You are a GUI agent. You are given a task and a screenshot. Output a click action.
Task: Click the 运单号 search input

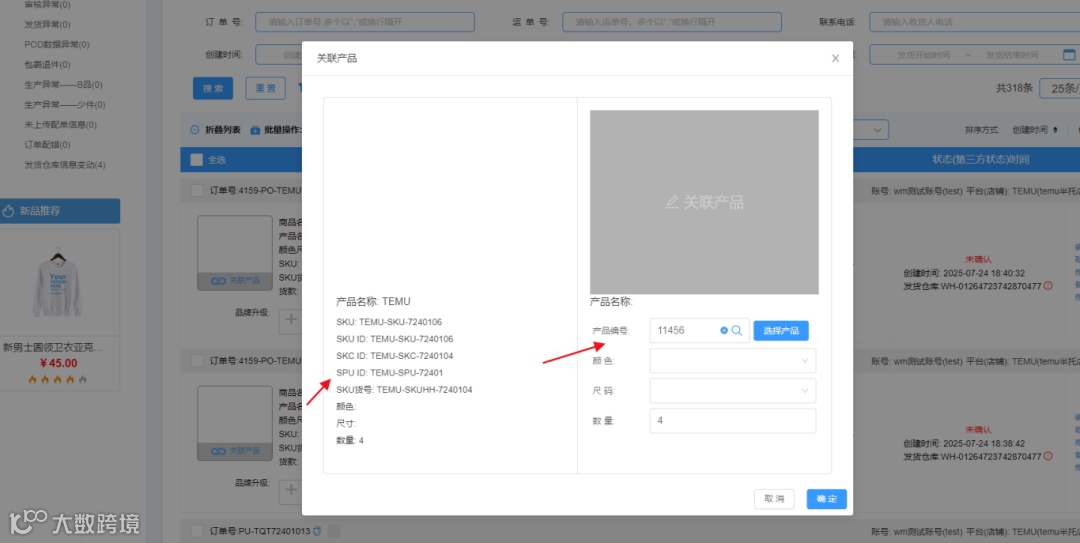[672, 22]
